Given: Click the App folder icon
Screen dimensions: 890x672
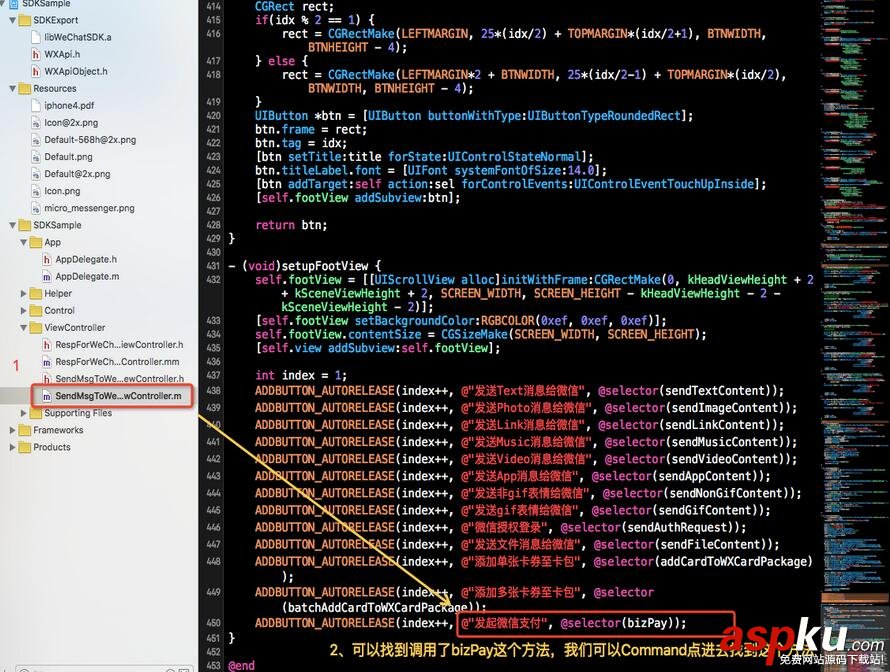Looking at the screenshot, I should tap(36, 242).
